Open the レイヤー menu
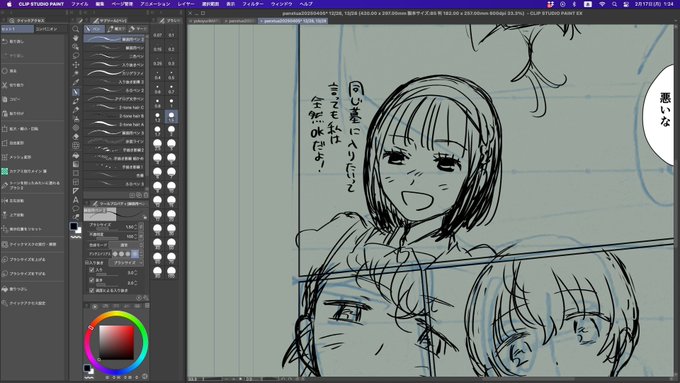The height and width of the screenshot is (383, 680). click(186, 4)
